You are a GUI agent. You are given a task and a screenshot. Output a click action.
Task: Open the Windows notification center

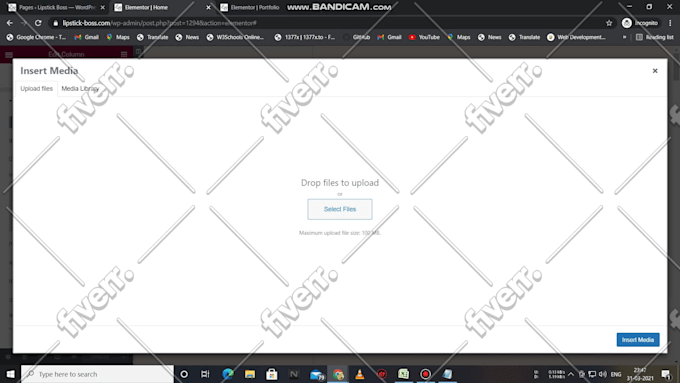[x=667, y=374]
